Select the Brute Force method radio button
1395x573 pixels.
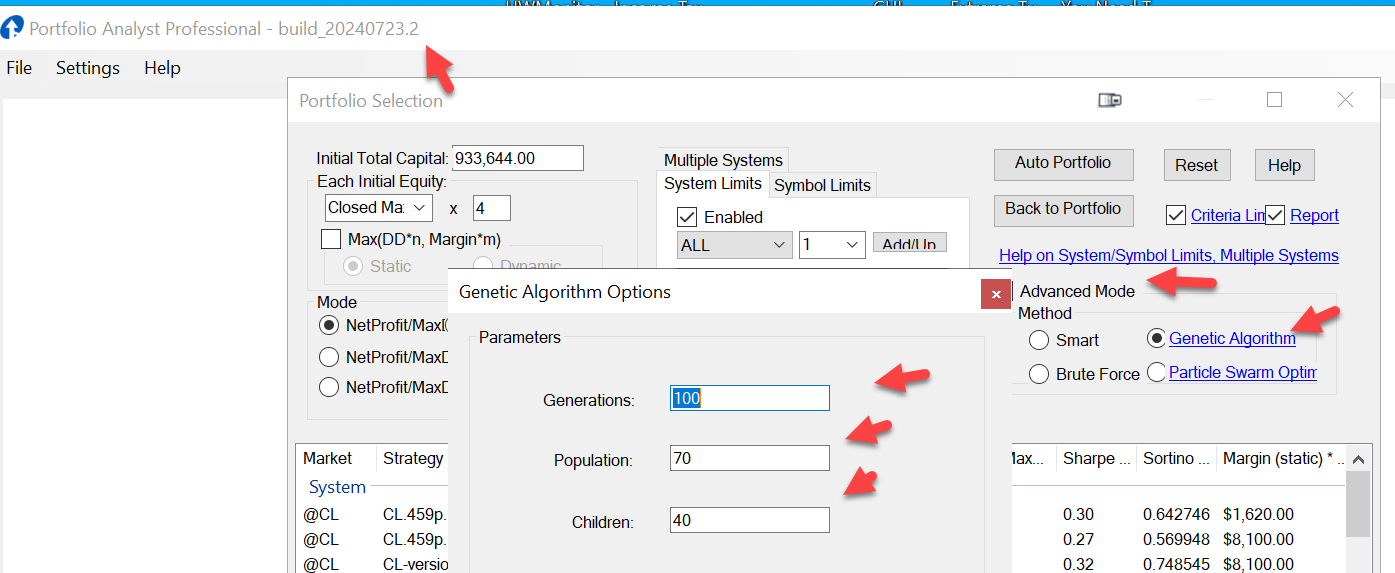point(1039,374)
